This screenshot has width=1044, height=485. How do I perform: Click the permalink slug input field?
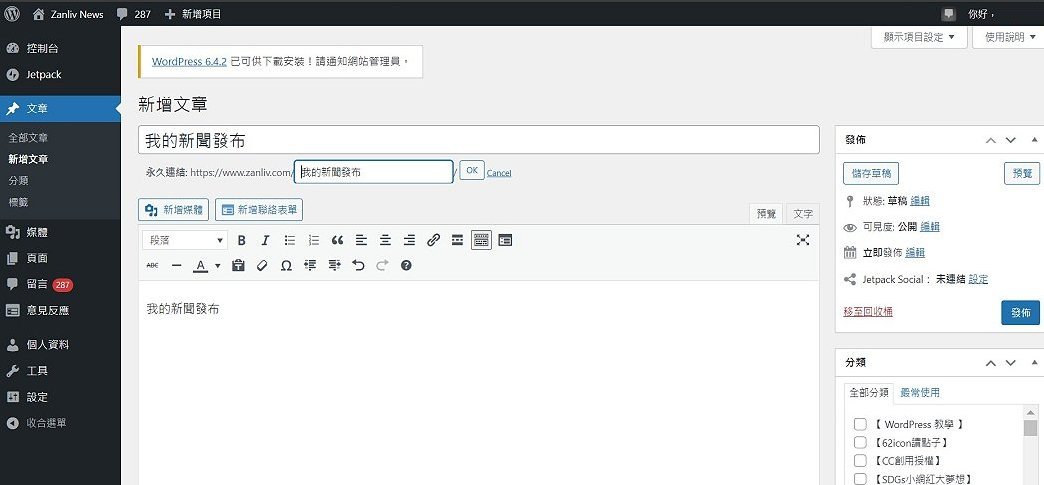[x=374, y=172]
